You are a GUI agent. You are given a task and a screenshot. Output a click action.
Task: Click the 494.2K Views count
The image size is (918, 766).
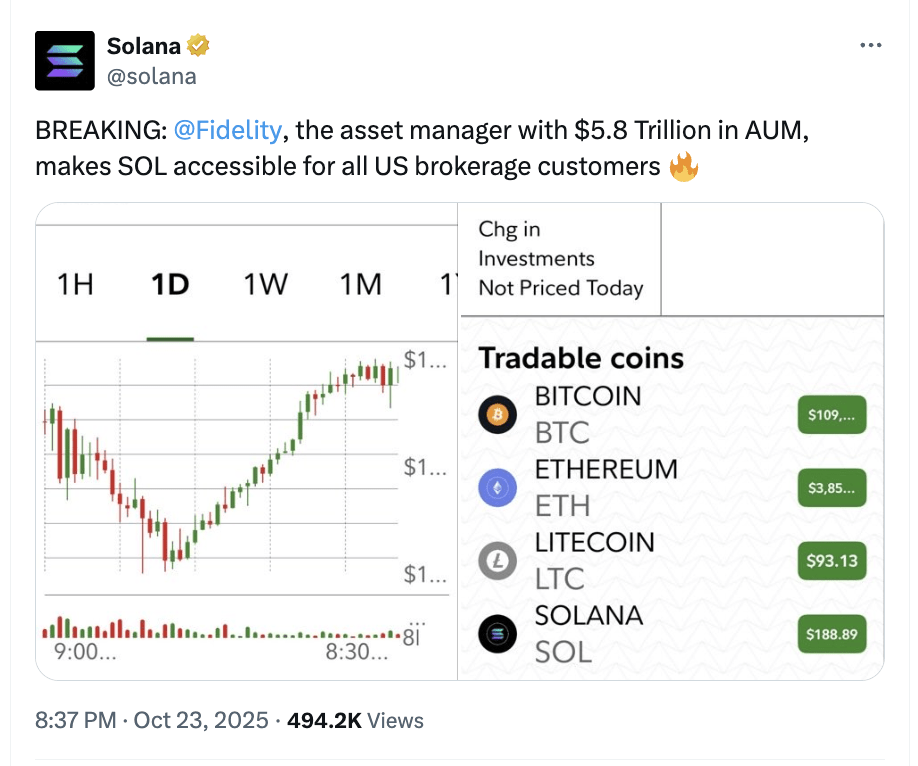tap(355, 720)
